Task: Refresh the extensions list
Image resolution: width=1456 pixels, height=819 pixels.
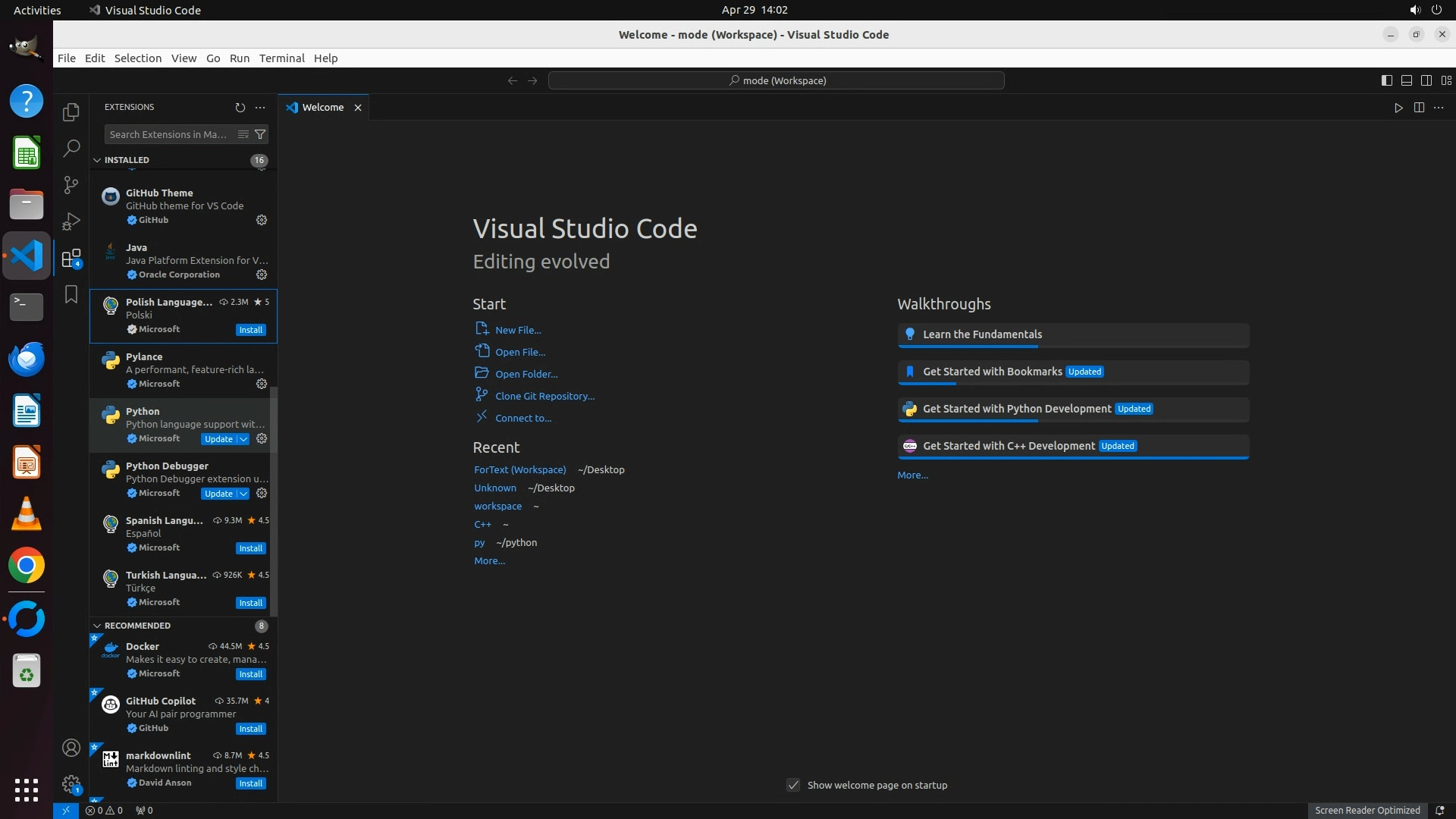Action: pyautogui.click(x=240, y=108)
